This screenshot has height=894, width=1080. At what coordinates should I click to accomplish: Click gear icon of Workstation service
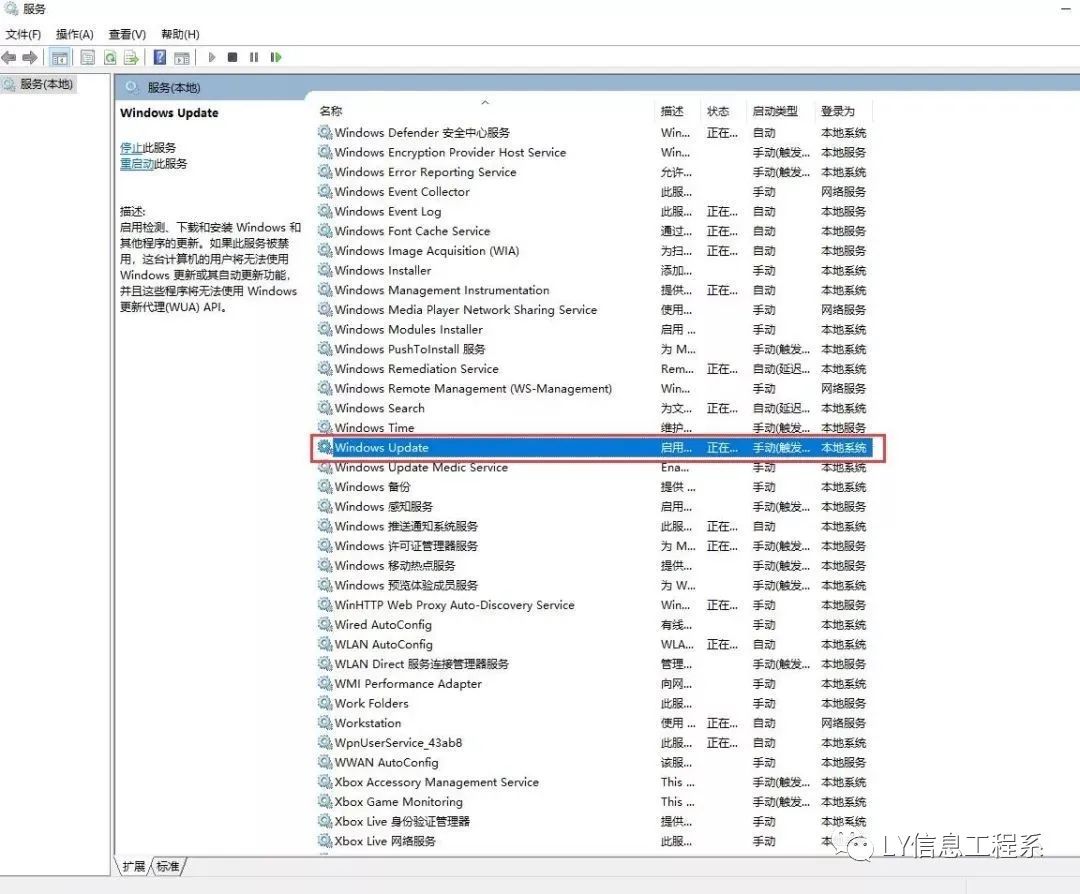(x=325, y=723)
